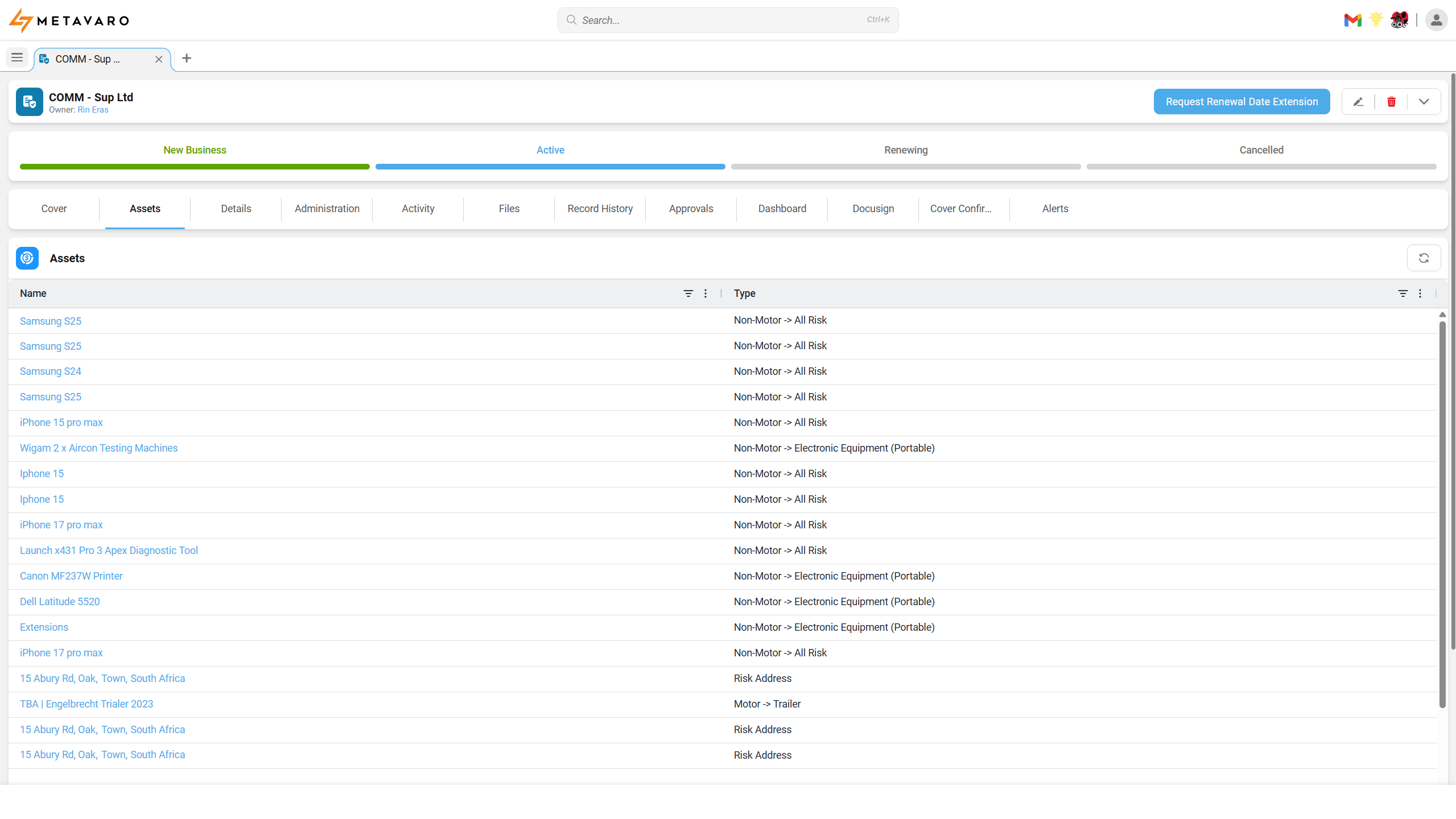Open the bug report ladybug icon
The image size is (1456, 819).
tap(1399, 20)
